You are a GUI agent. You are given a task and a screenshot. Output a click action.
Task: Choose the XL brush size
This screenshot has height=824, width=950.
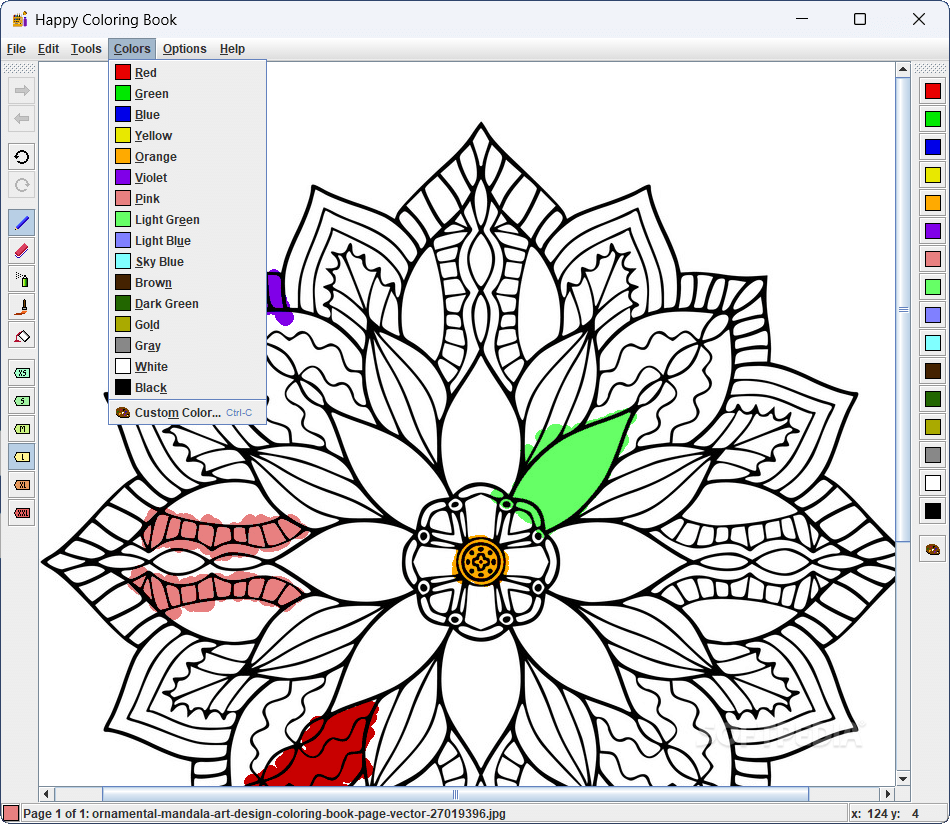click(x=22, y=485)
